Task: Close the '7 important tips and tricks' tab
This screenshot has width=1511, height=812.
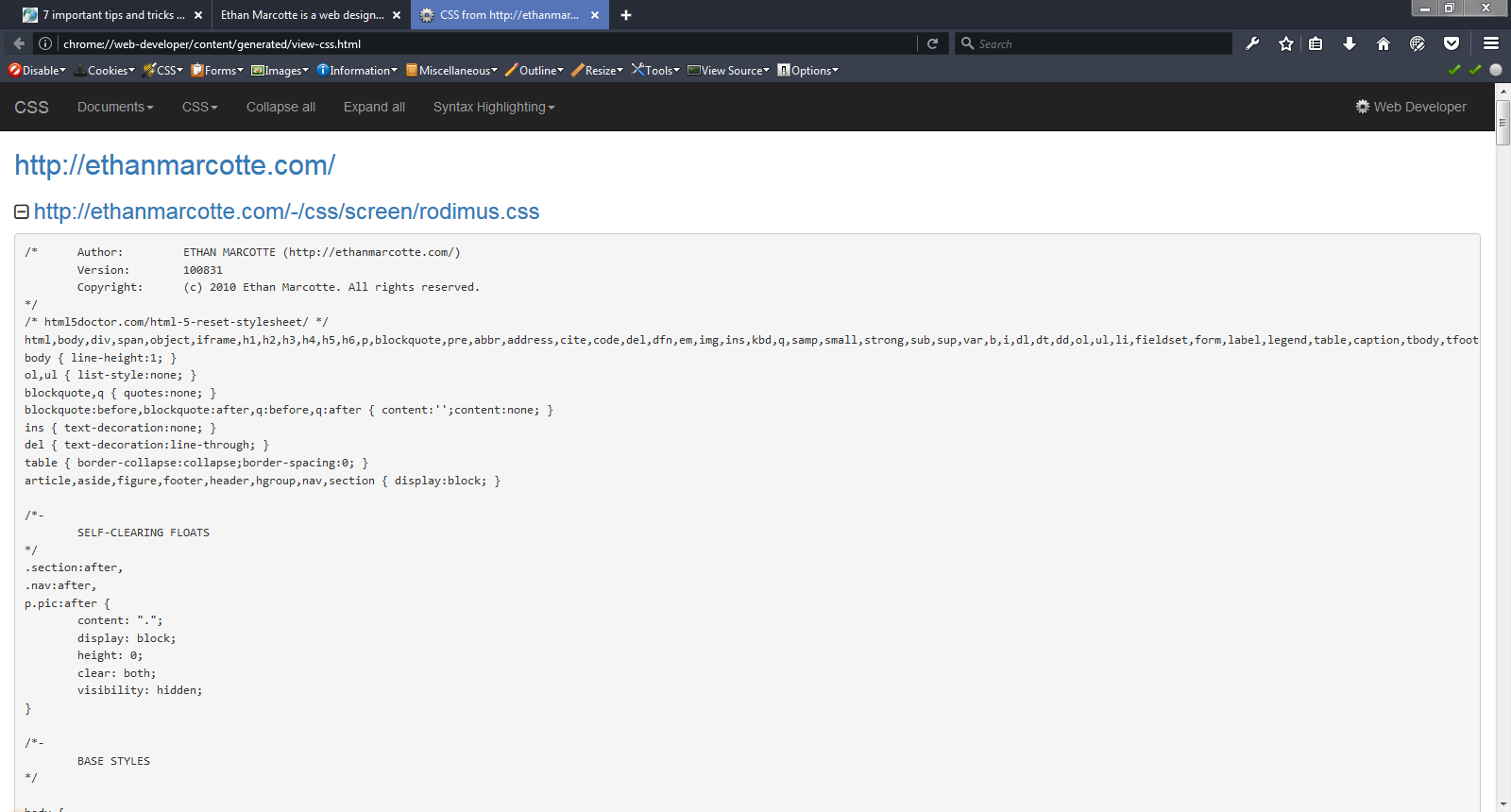Action: click(x=198, y=15)
